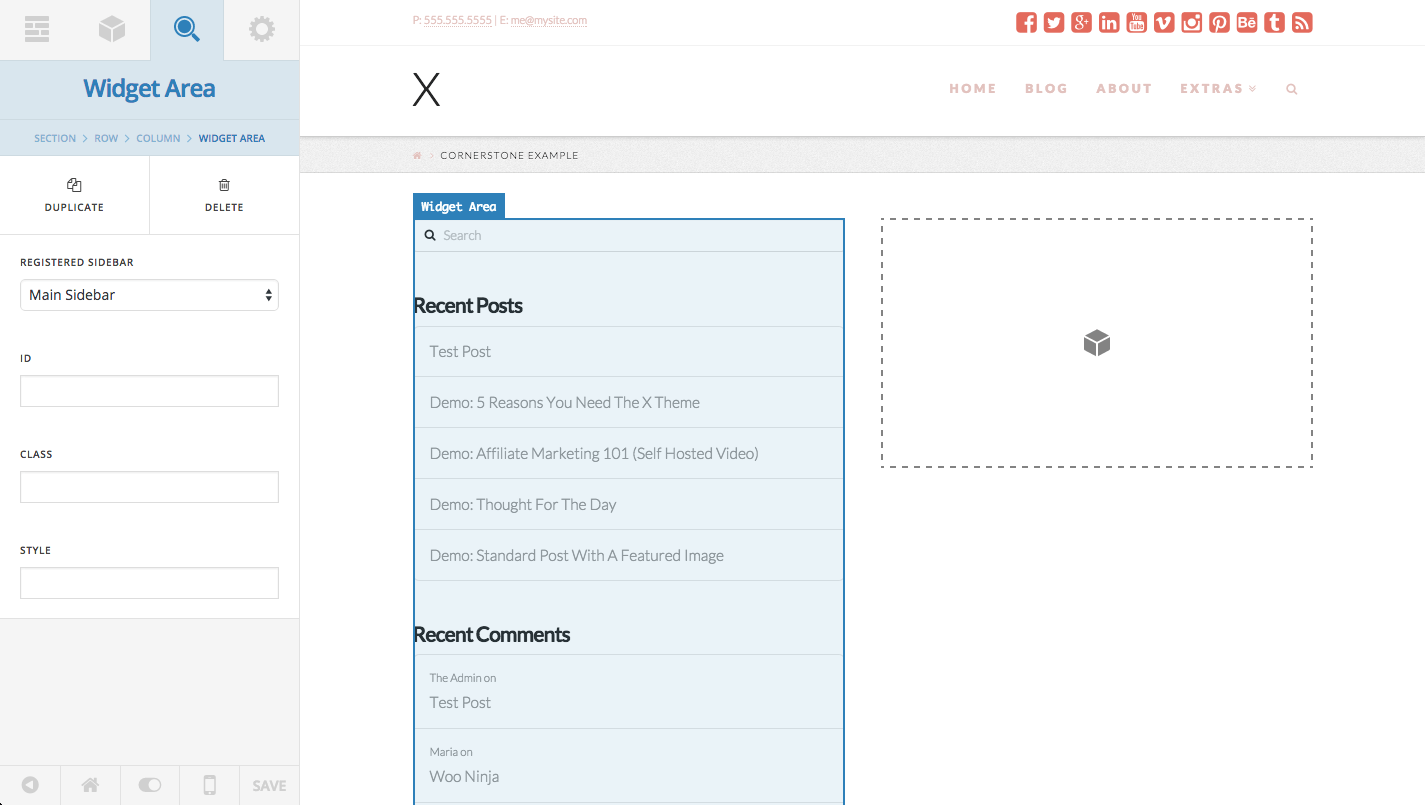Open the BLOG menu item
The image size is (1425, 805).
tap(1046, 88)
